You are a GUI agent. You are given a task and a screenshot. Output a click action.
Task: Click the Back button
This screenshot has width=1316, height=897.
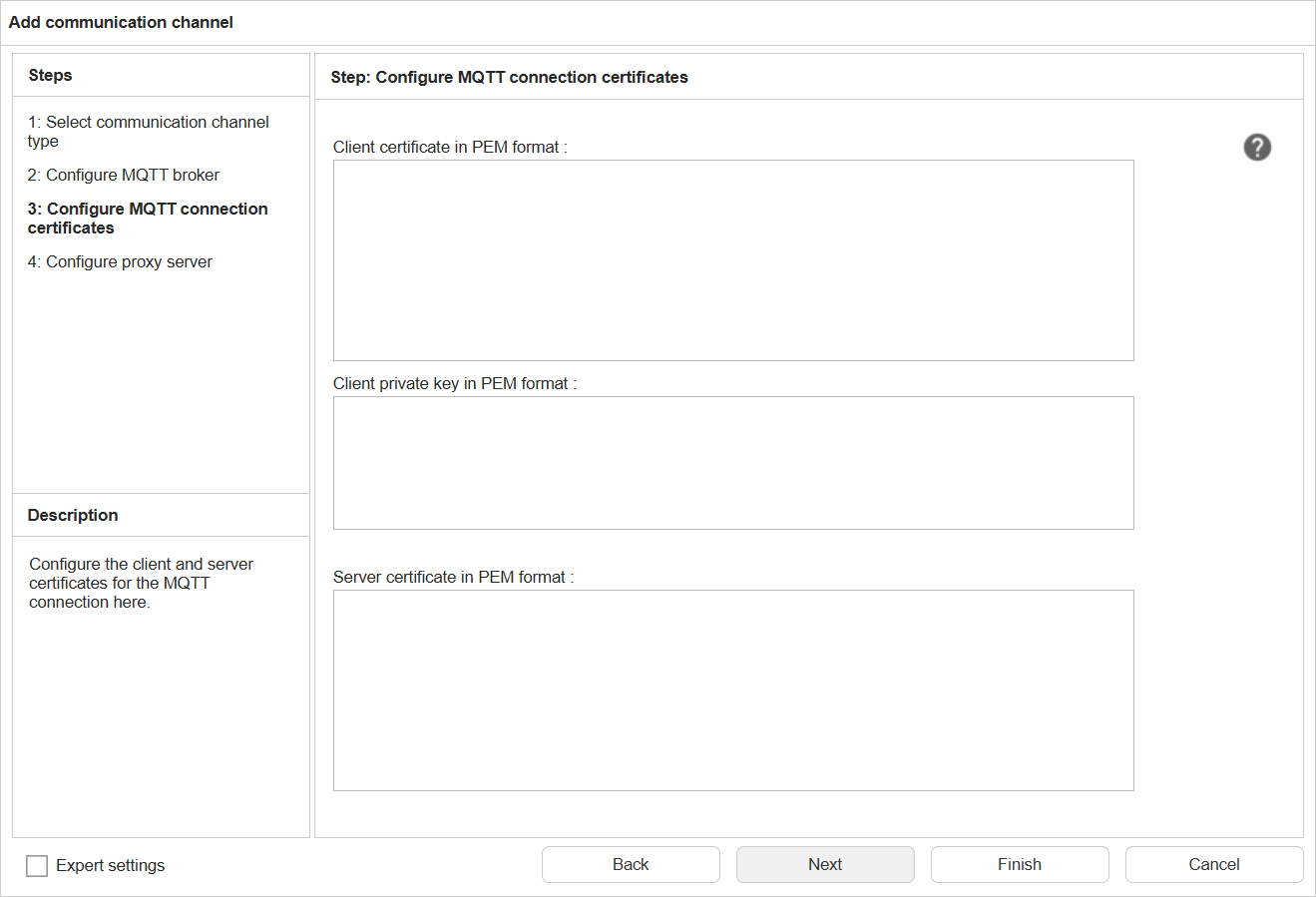[630, 864]
